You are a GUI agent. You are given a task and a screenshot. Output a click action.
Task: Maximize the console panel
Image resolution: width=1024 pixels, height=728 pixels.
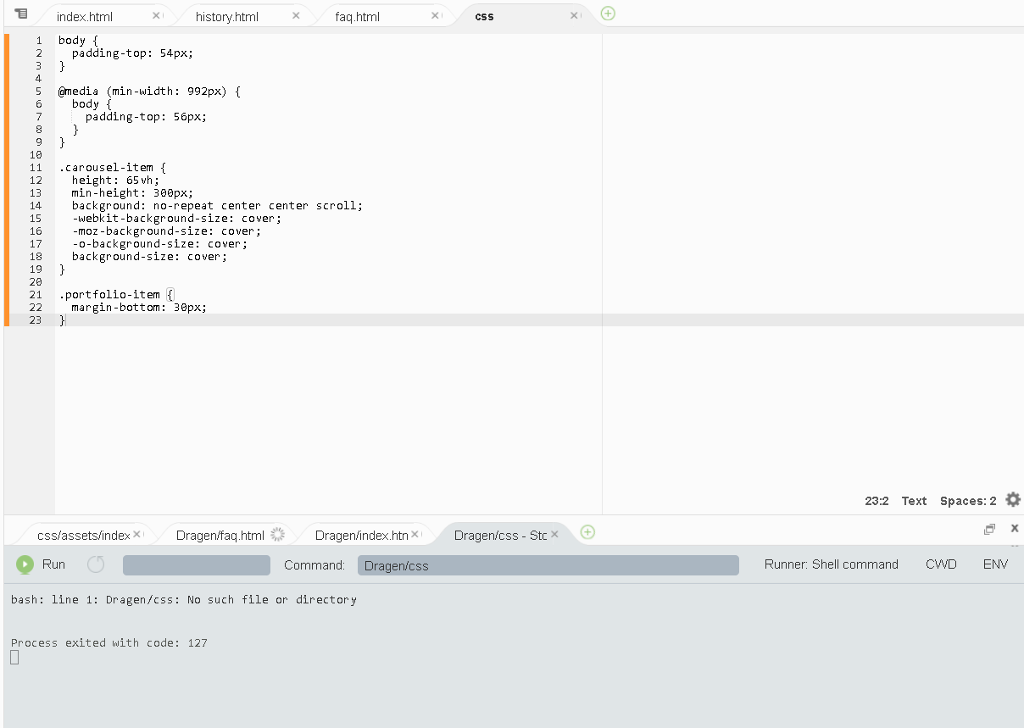(x=989, y=528)
